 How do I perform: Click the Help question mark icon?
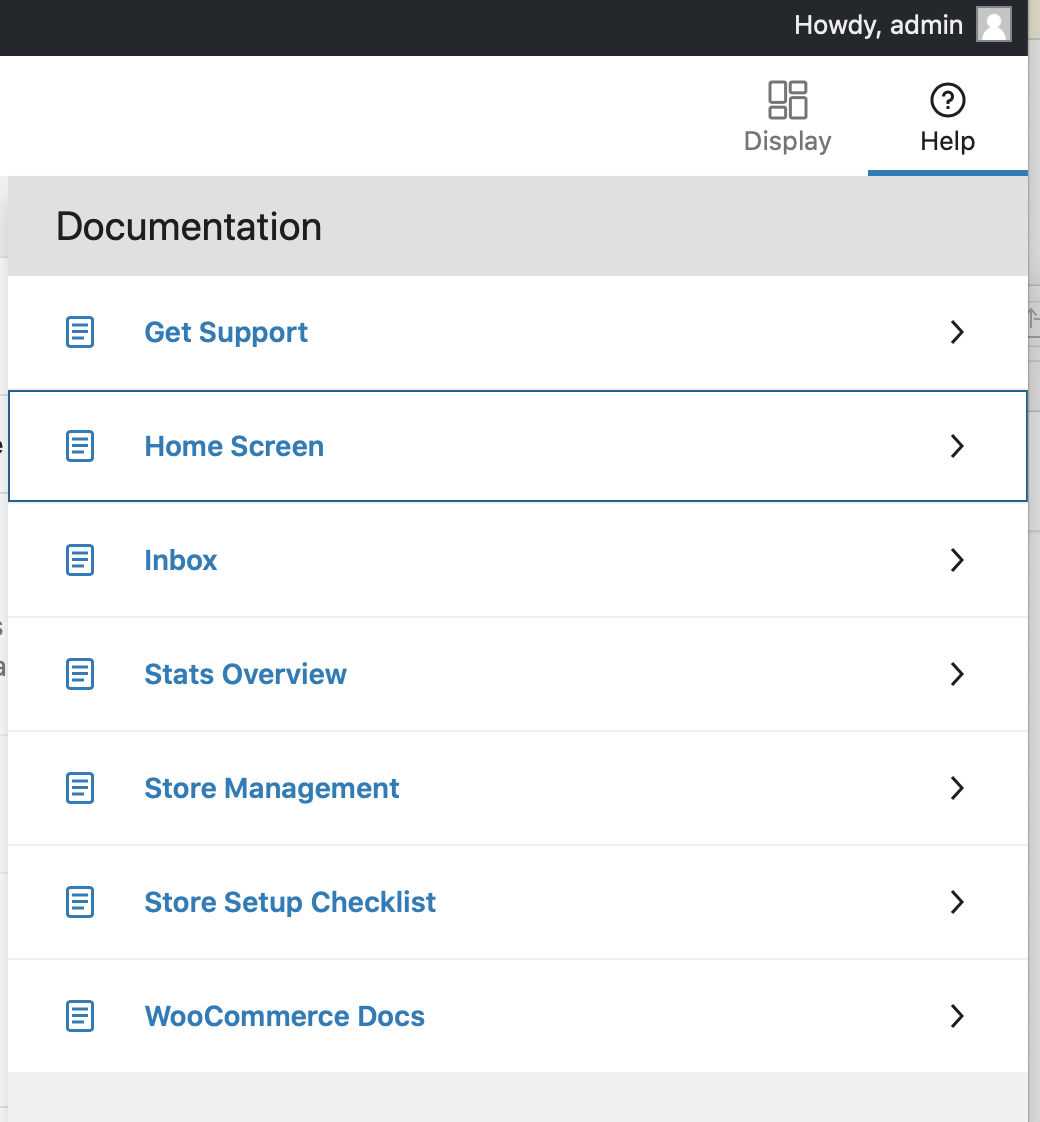click(x=948, y=99)
